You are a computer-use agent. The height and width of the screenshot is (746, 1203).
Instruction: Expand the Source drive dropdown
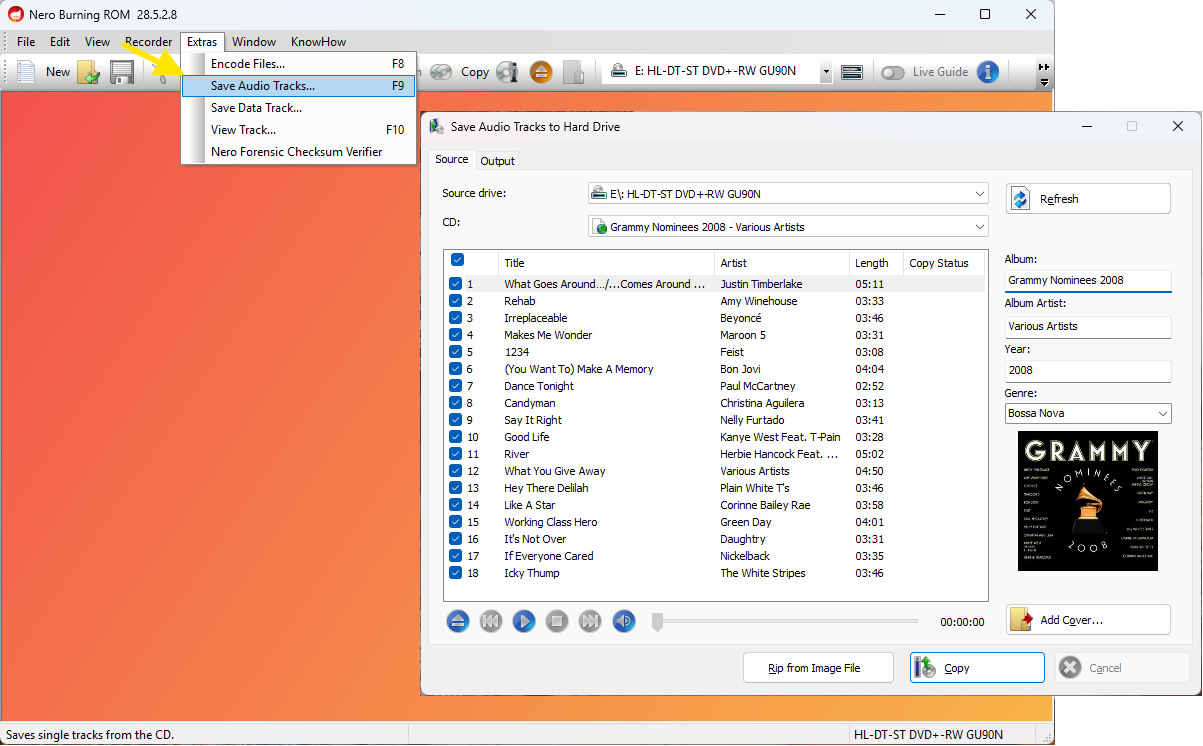(x=787, y=194)
